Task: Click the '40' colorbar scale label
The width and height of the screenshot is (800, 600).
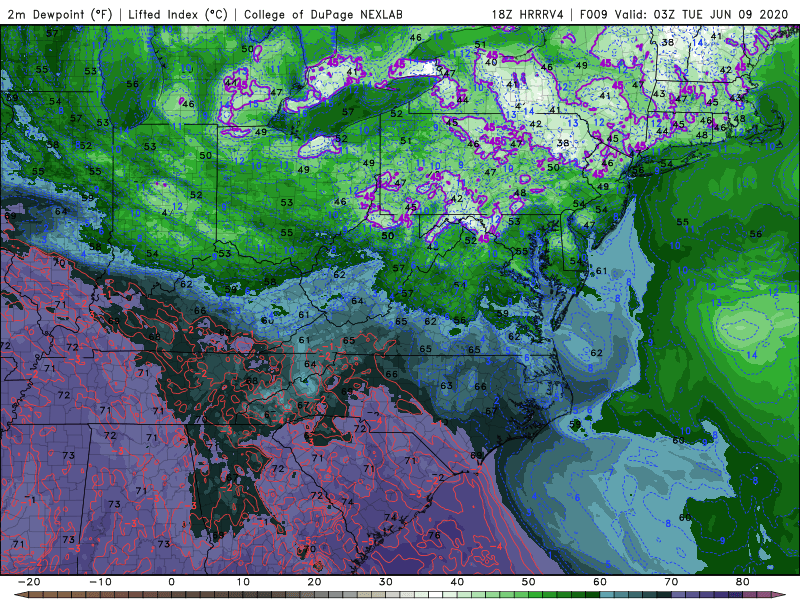Action: coord(457,582)
